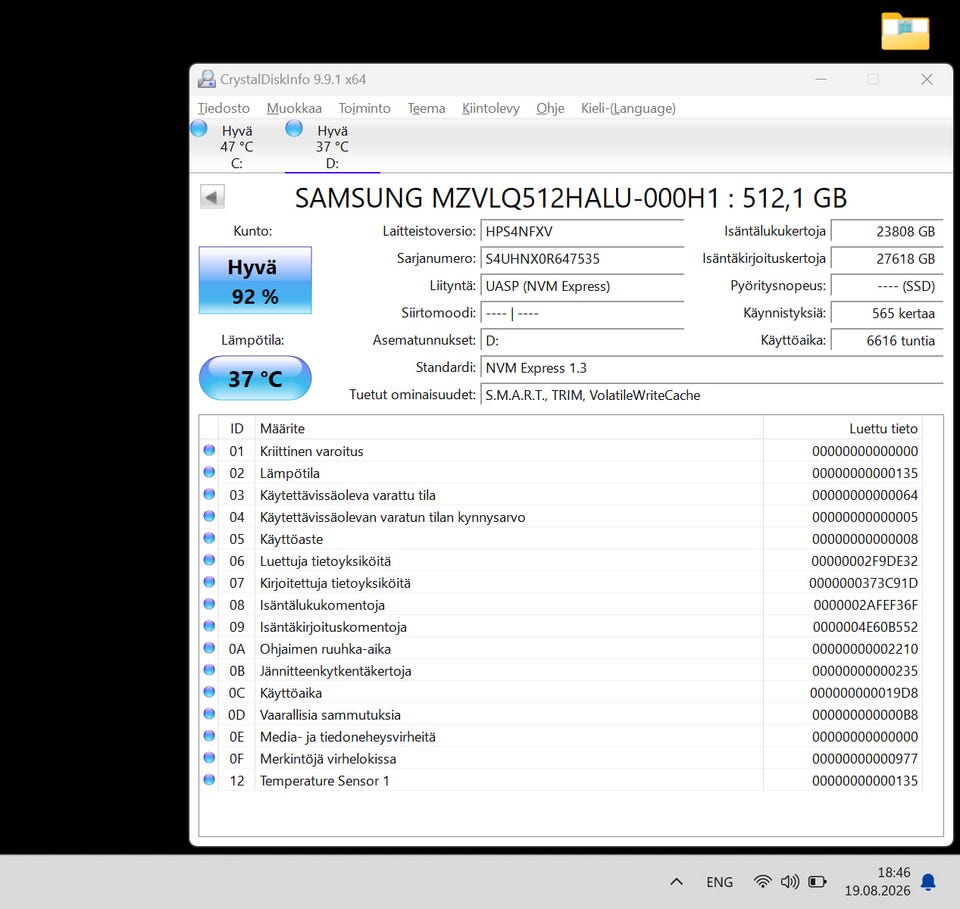Click the Käyttöaika value 6616 tuntia
The width and height of the screenshot is (960, 909).
[x=887, y=340]
